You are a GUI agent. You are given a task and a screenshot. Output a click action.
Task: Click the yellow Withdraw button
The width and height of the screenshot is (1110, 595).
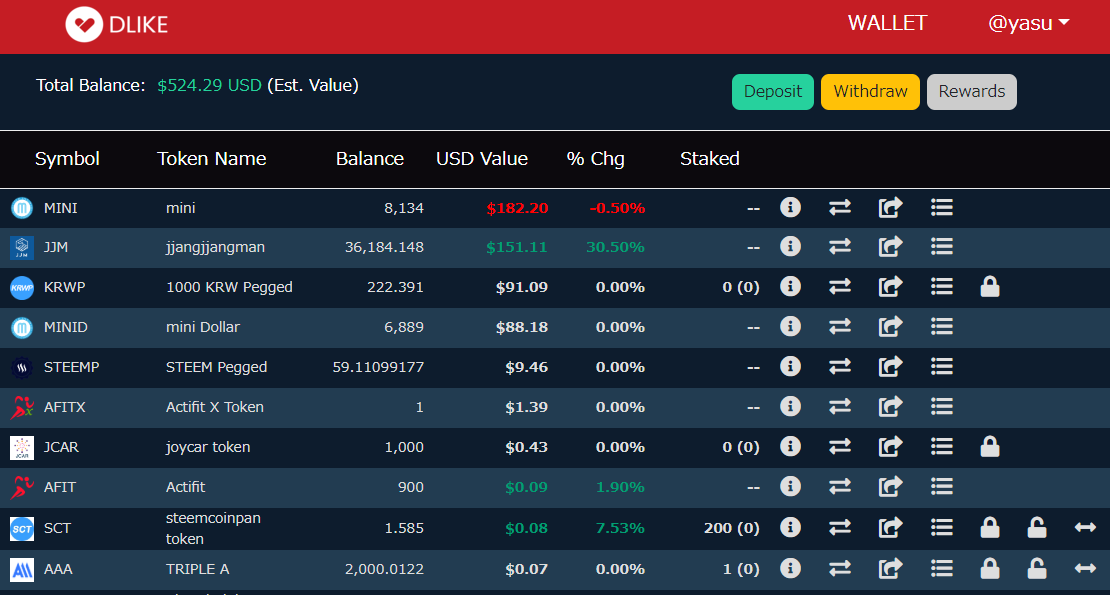870,92
